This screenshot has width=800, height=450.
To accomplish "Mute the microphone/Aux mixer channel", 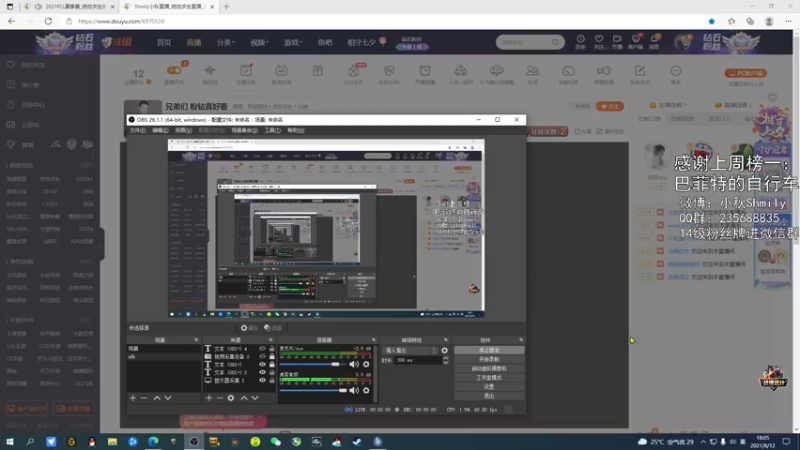I will point(354,364).
